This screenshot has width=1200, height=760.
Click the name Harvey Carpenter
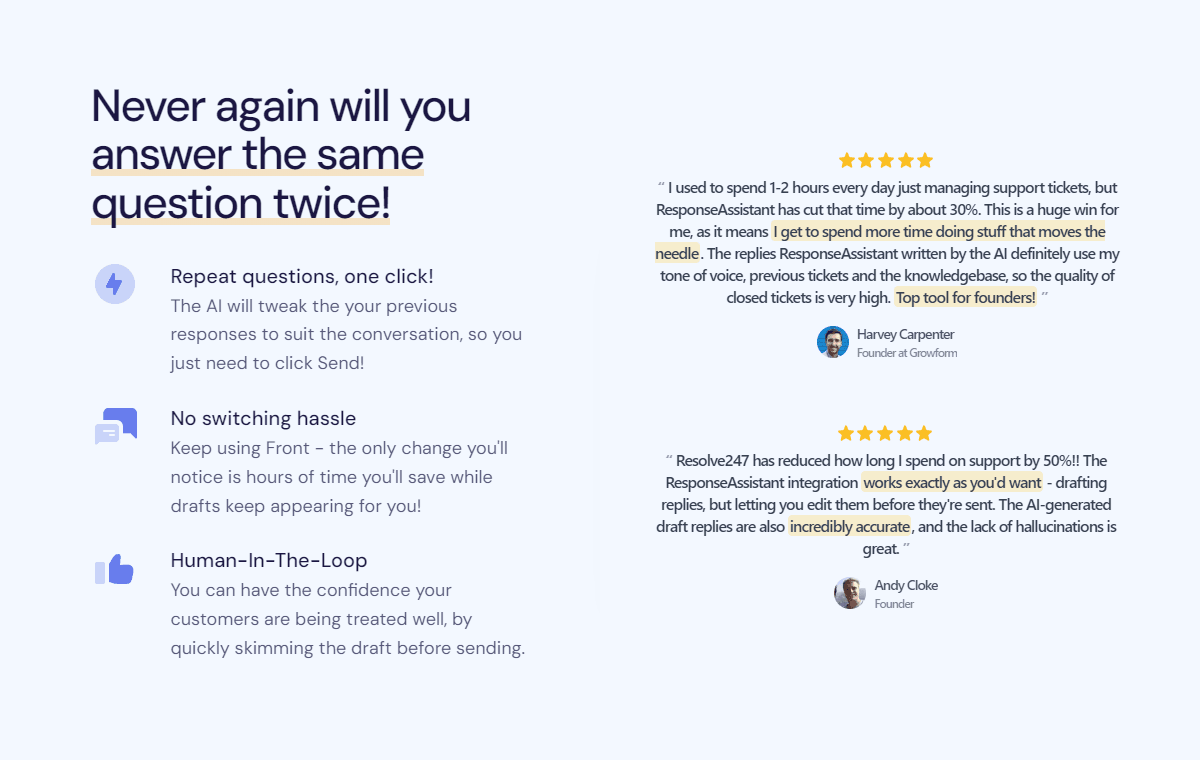click(x=906, y=334)
